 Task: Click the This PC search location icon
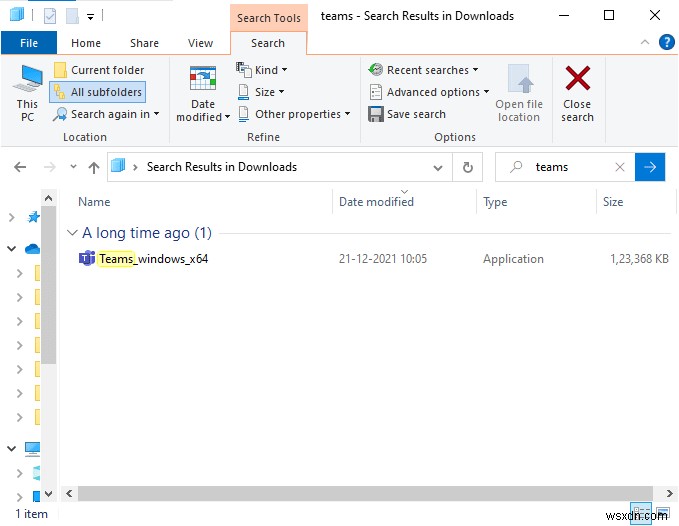click(27, 78)
